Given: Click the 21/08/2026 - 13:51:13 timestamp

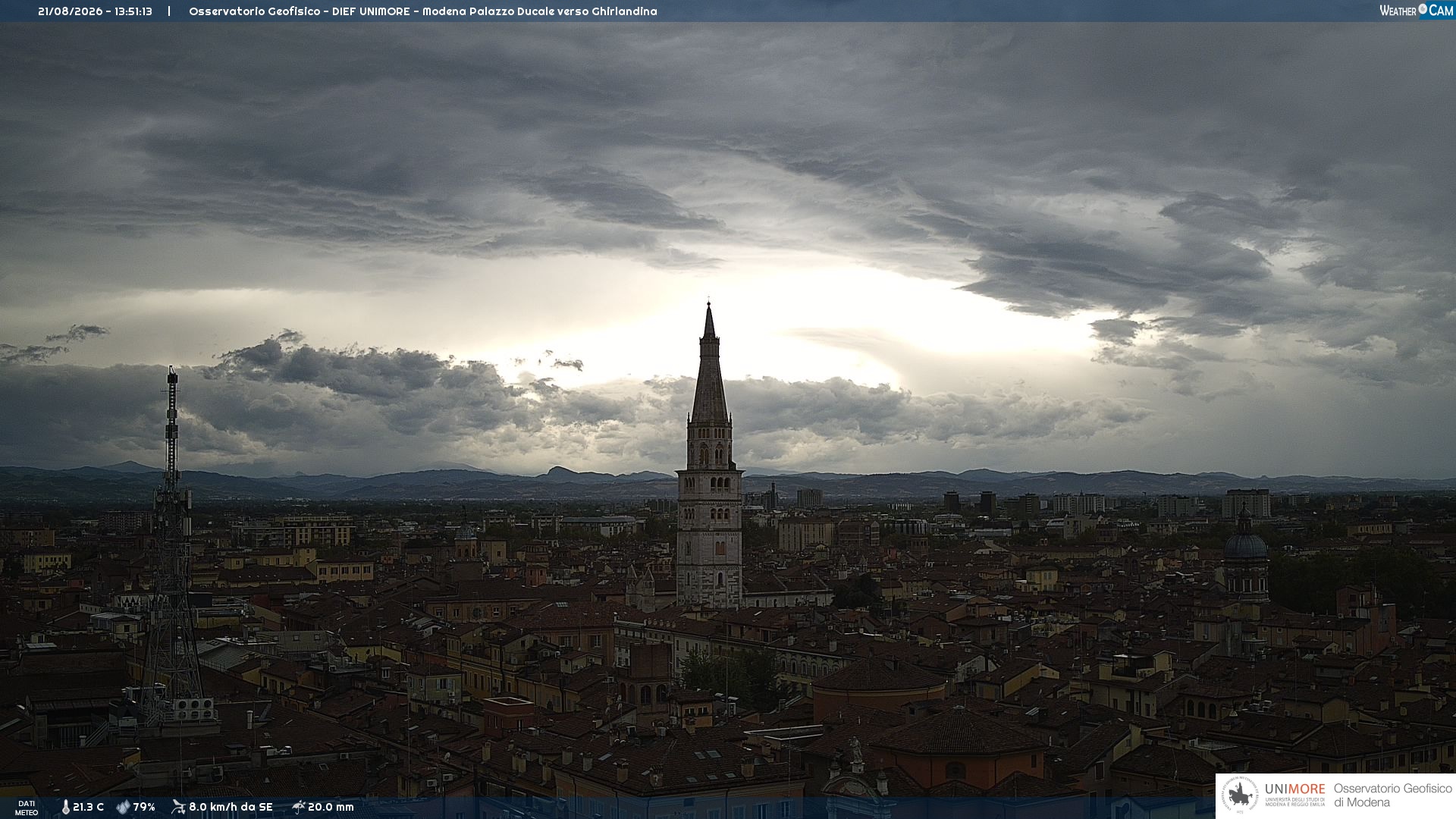Looking at the screenshot, I should click(x=95, y=11).
